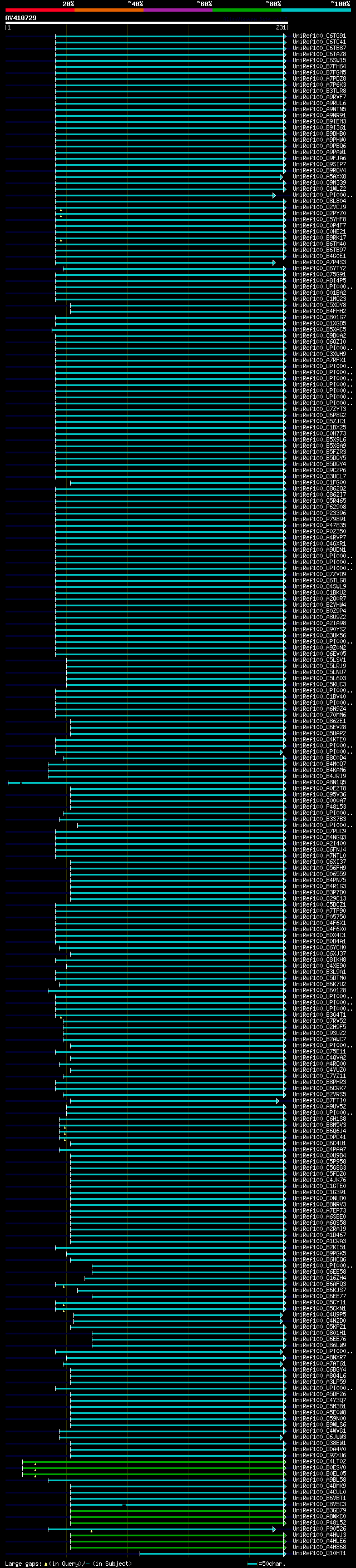Click the purple ~60% identity legend segment
The width and height of the screenshot is (356, 1568).
point(179,11)
